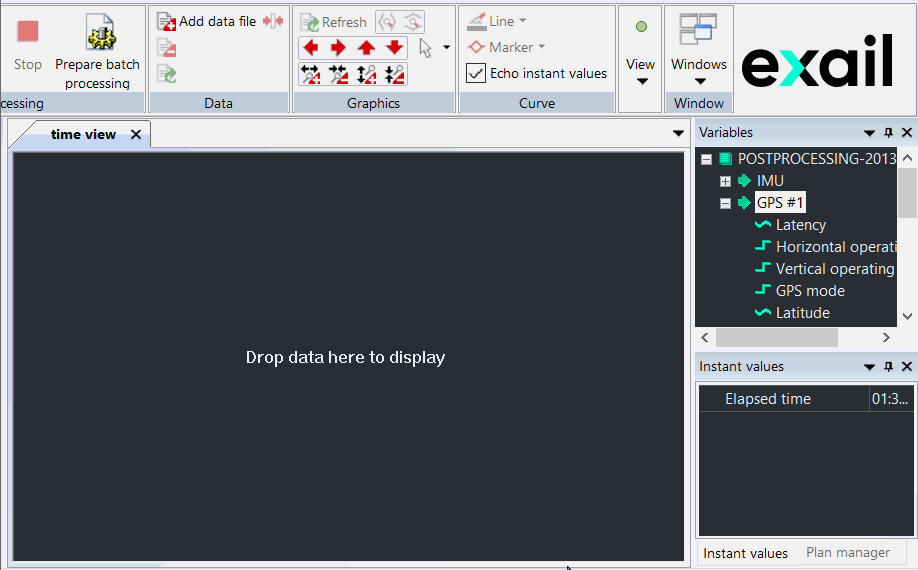Click the horizontal zoom-out magnifier icon
Screen dimensions: 918x570
338,74
